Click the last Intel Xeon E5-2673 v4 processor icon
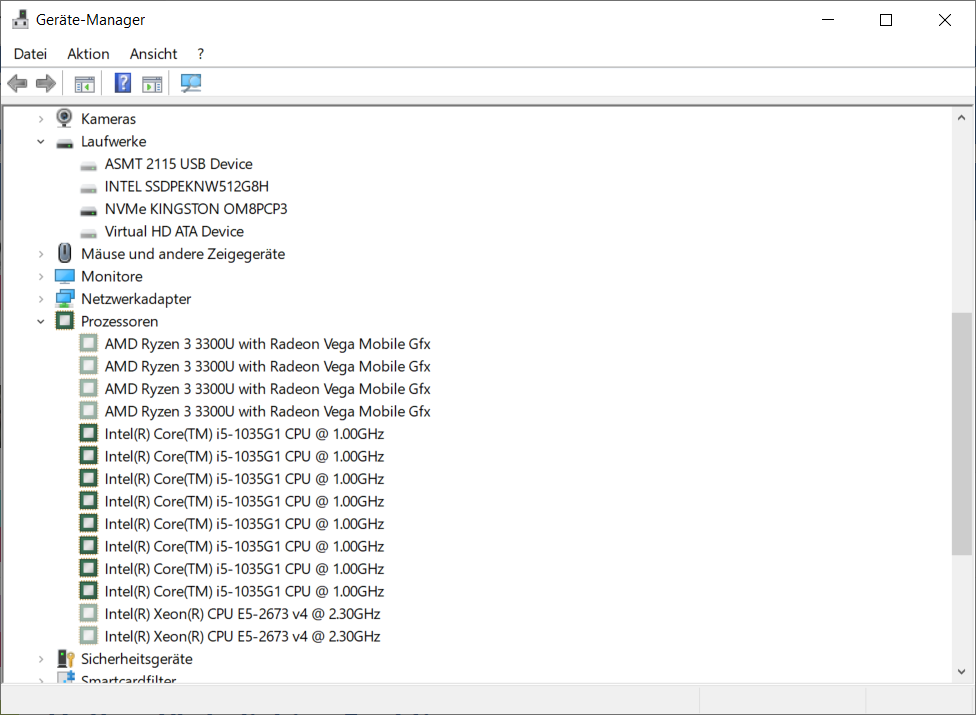This screenshot has height=715, width=976. (88, 635)
